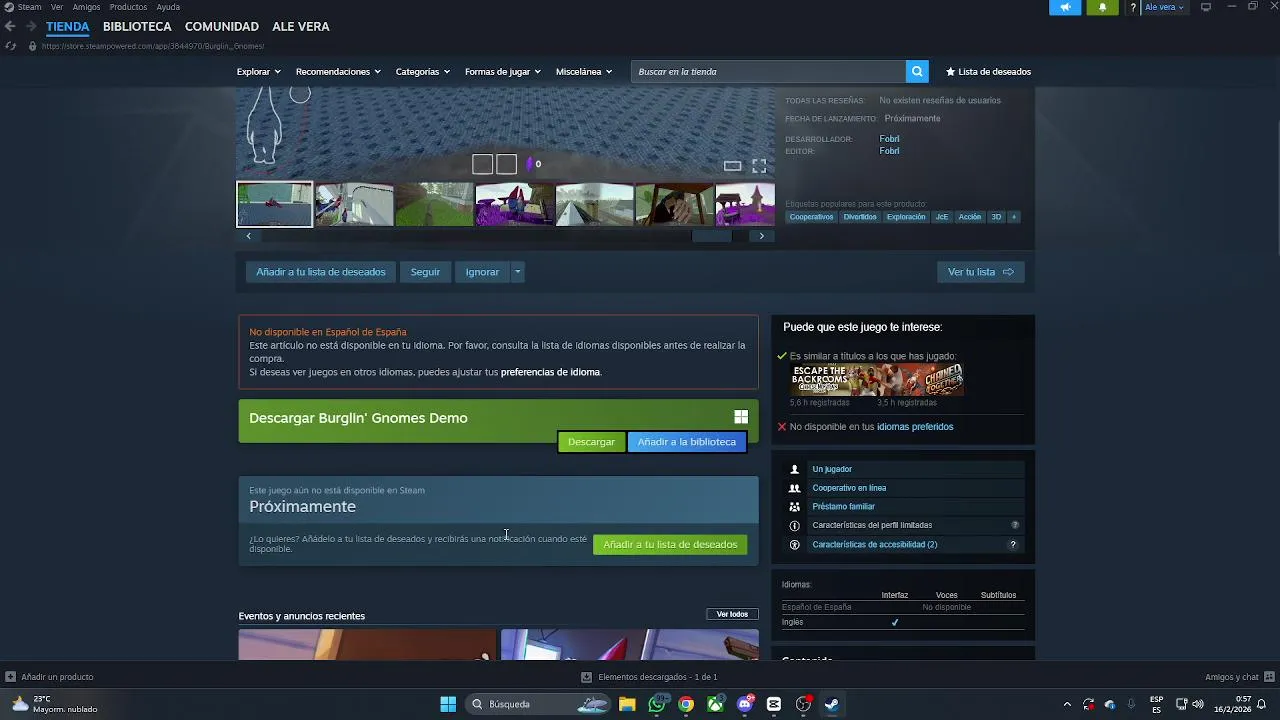Click the screenshot strip scrollbar handle
The height and width of the screenshot is (720, 1280).
coord(711,236)
